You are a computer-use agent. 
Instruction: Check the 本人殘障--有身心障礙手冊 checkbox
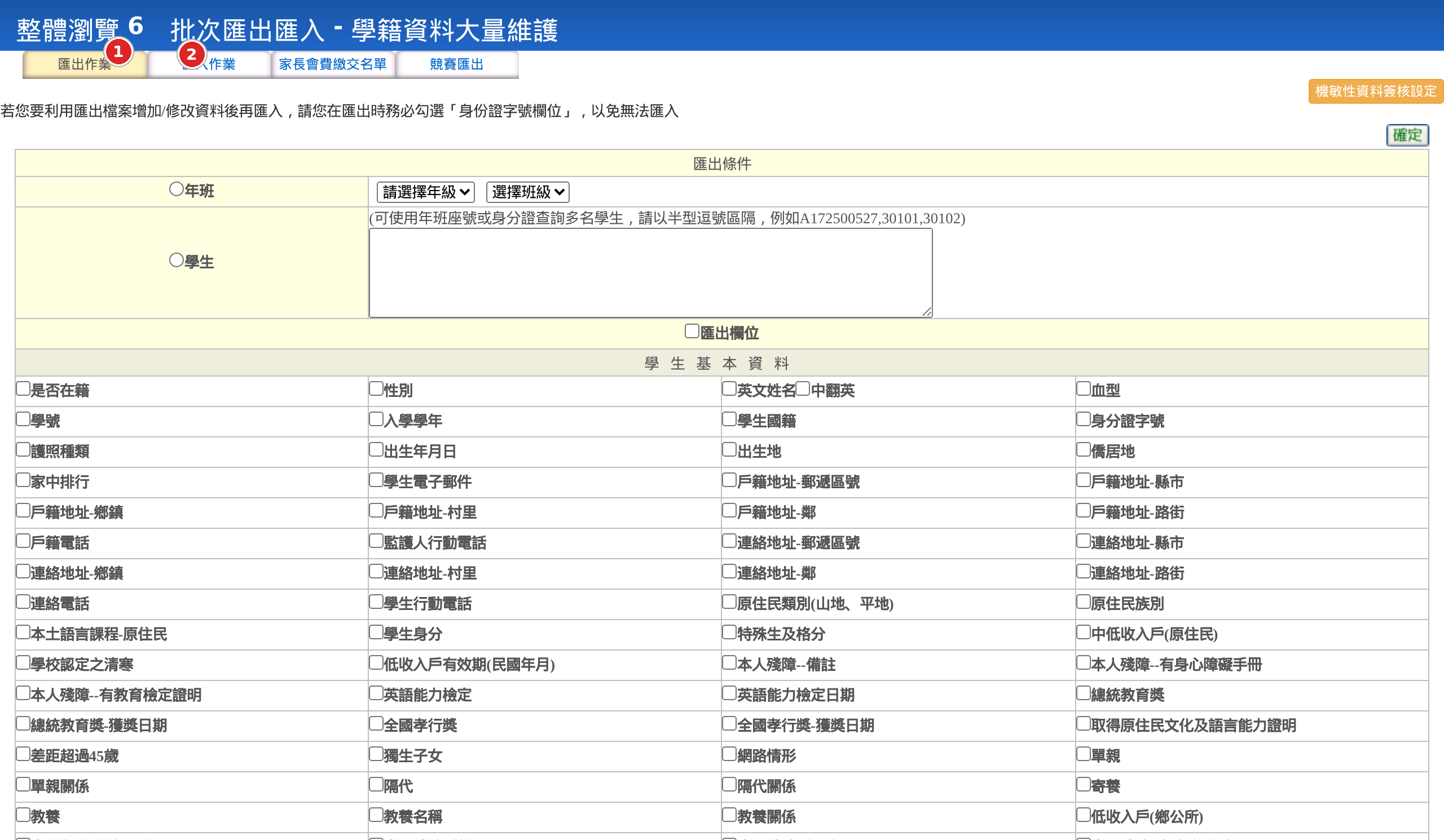(x=1083, y=662)
